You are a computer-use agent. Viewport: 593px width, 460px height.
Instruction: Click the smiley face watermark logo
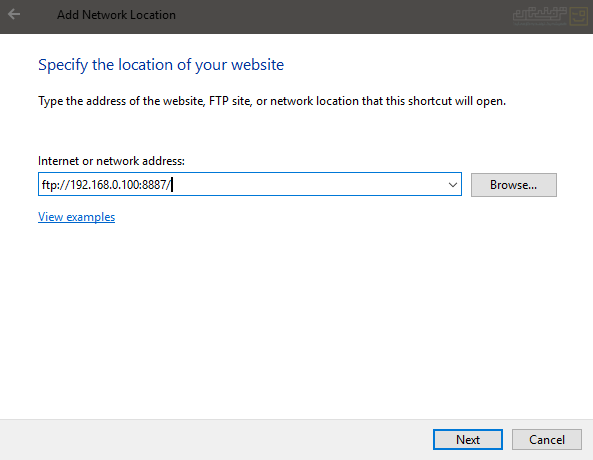tap(579, 16)
